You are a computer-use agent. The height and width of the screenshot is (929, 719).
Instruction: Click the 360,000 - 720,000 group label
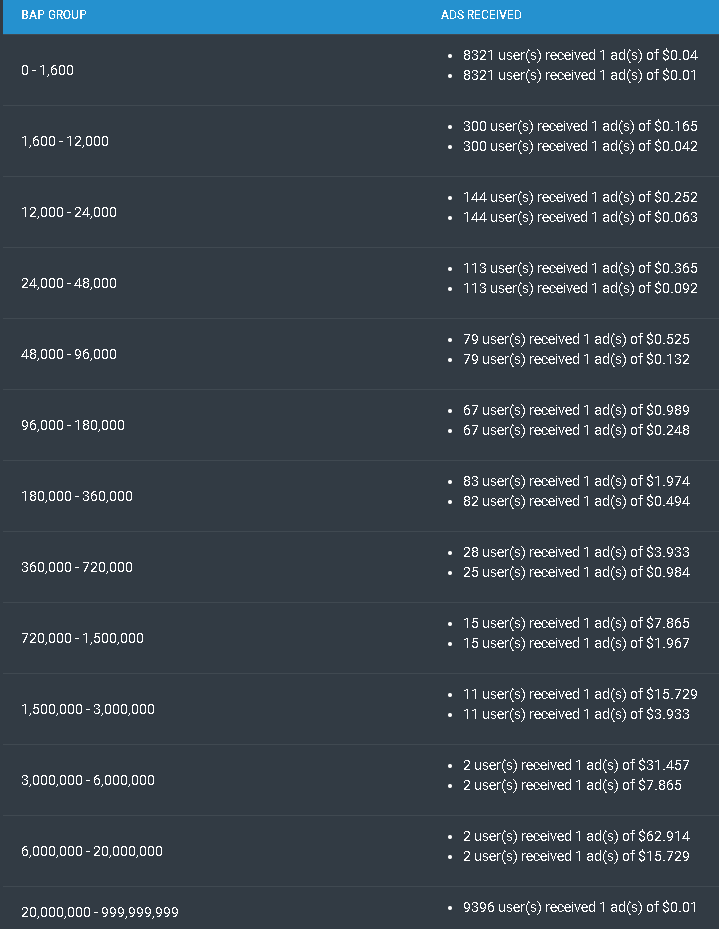pyautogui.click(x=77, y=568)
